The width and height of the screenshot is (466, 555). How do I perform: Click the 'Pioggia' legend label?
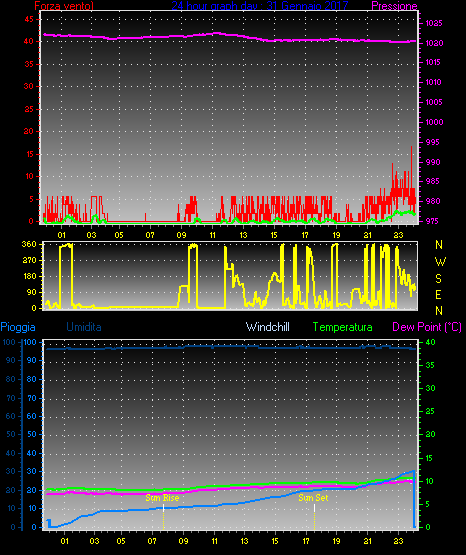point(18,327)
